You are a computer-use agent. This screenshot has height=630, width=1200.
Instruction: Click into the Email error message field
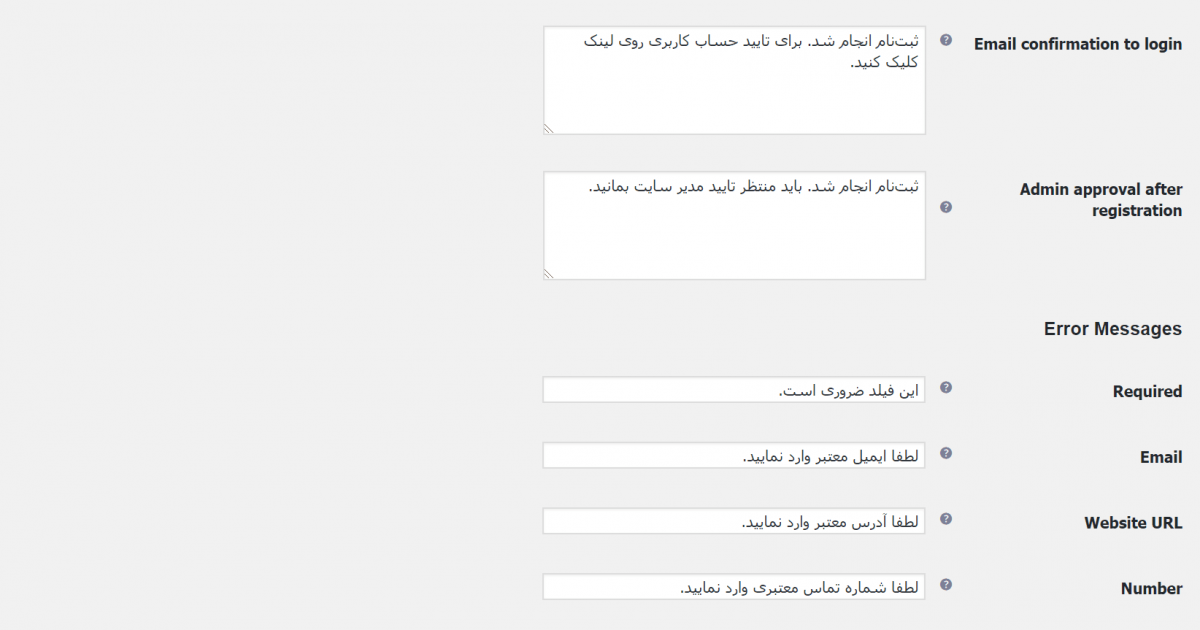coord(734,456)
